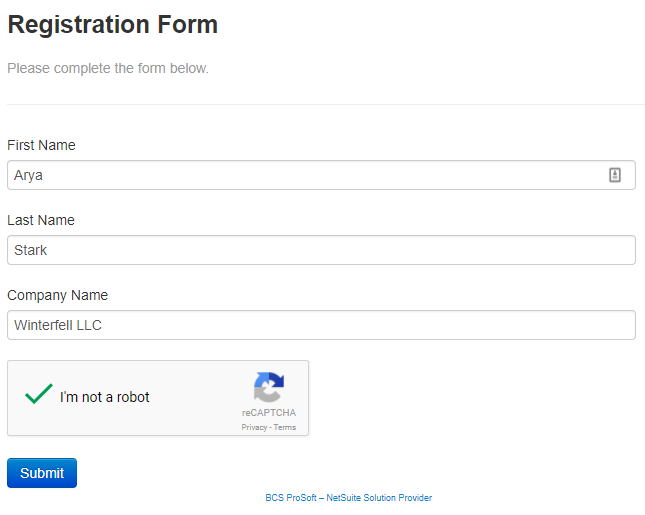Click the contact autofill icon in First Name

click(x=615, y=175)
